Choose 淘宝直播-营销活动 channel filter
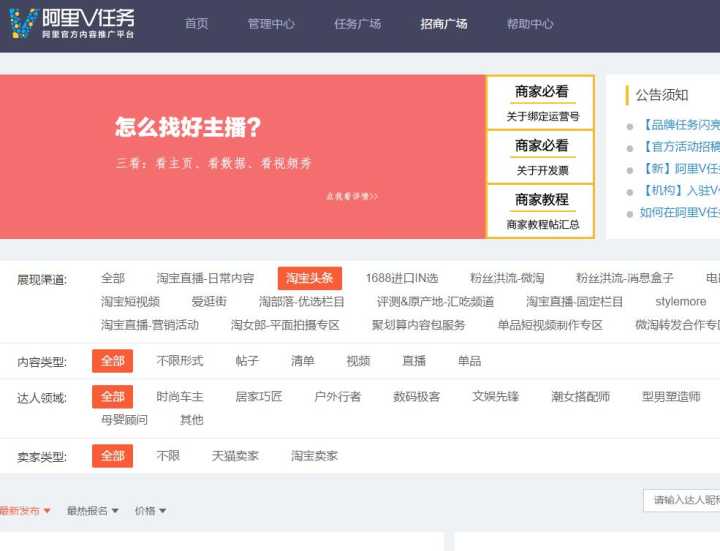Image resolution: width=720 pixels, height=551 pixels. tap(150, 325)
